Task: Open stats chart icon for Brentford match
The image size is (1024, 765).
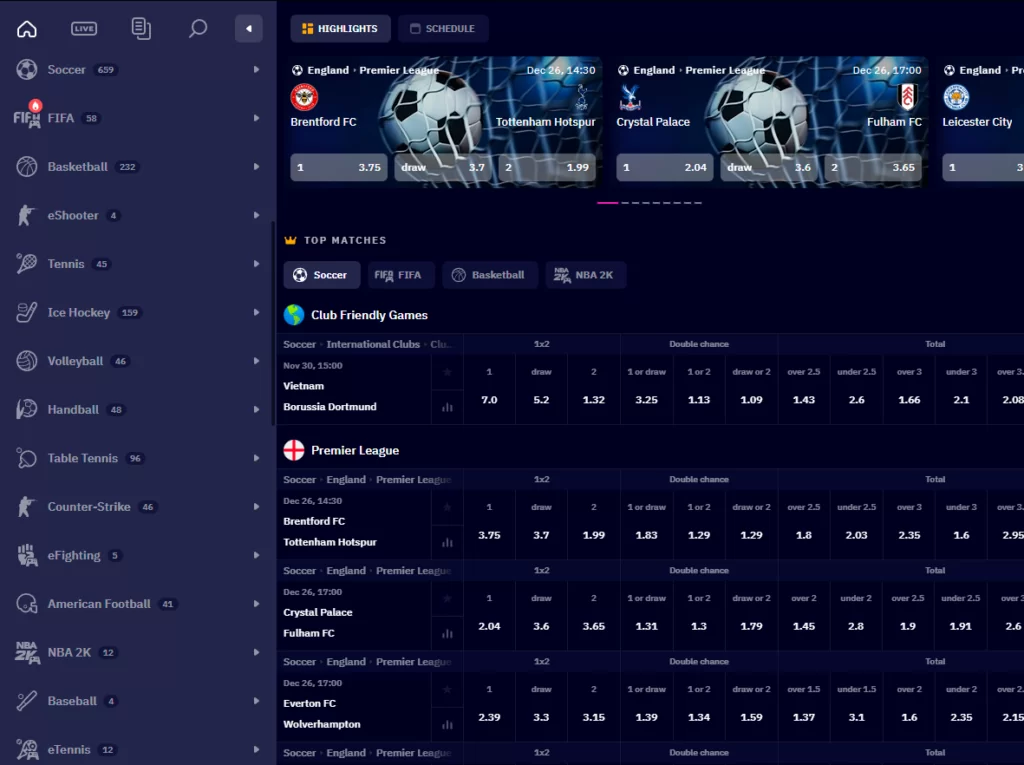Action: 447,542
